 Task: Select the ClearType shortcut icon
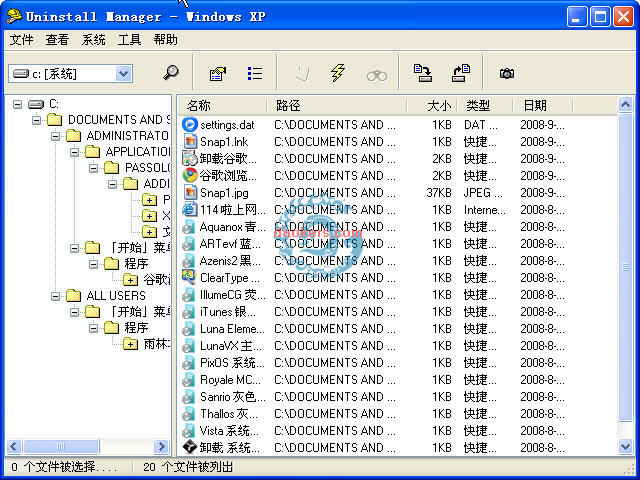[189, 278]
